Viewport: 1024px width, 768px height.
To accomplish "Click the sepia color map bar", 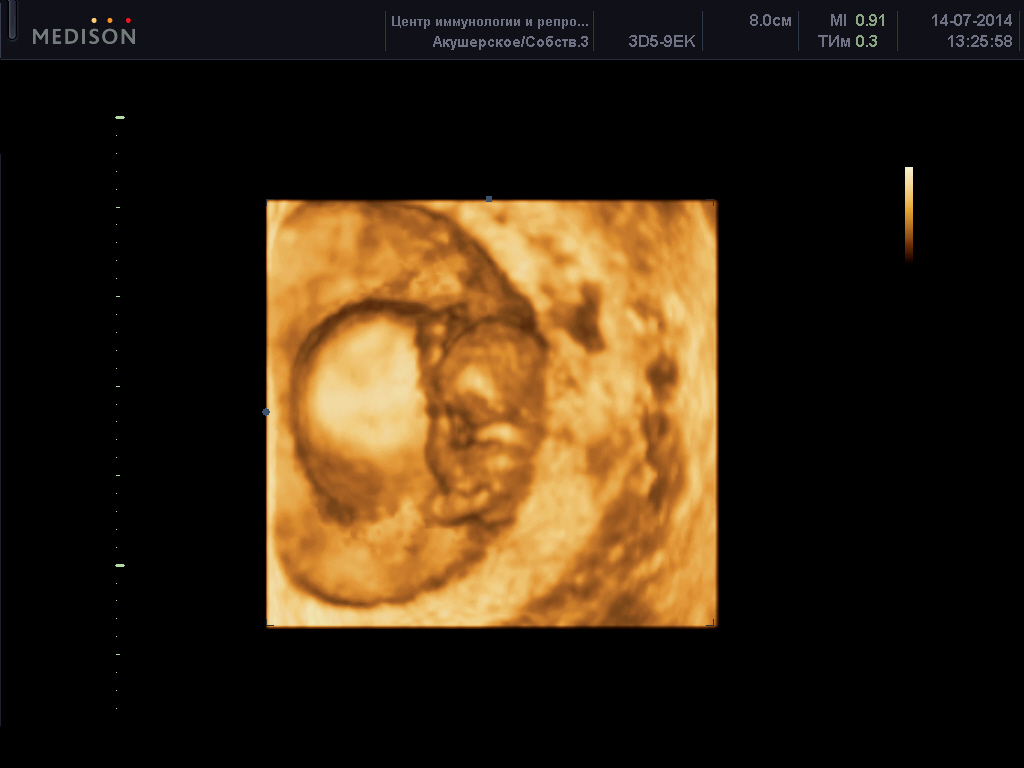I will (x=908, y=215).
